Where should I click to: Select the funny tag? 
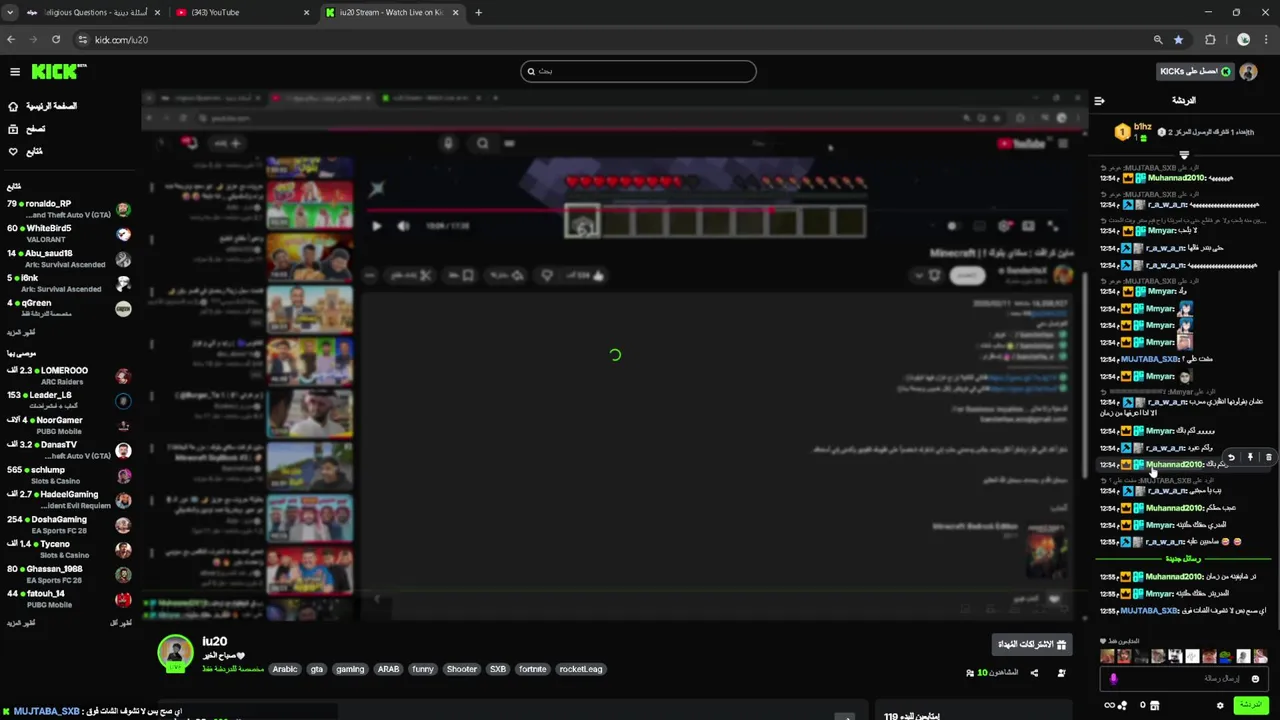(423, 669)
